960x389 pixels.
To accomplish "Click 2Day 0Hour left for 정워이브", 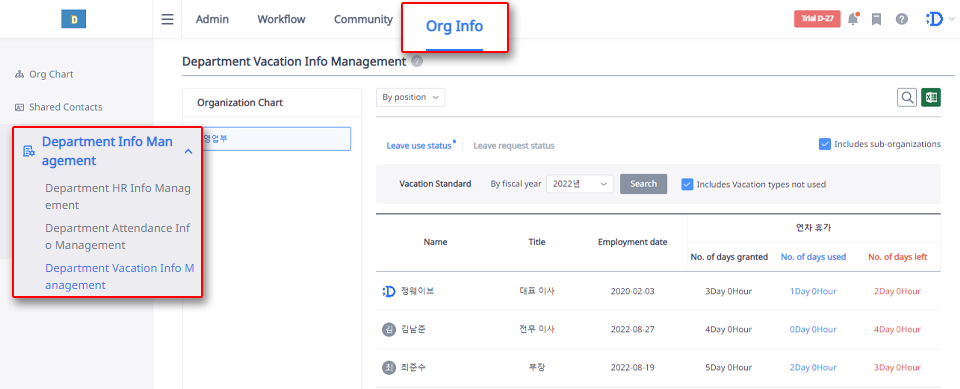I will point(898,292).
